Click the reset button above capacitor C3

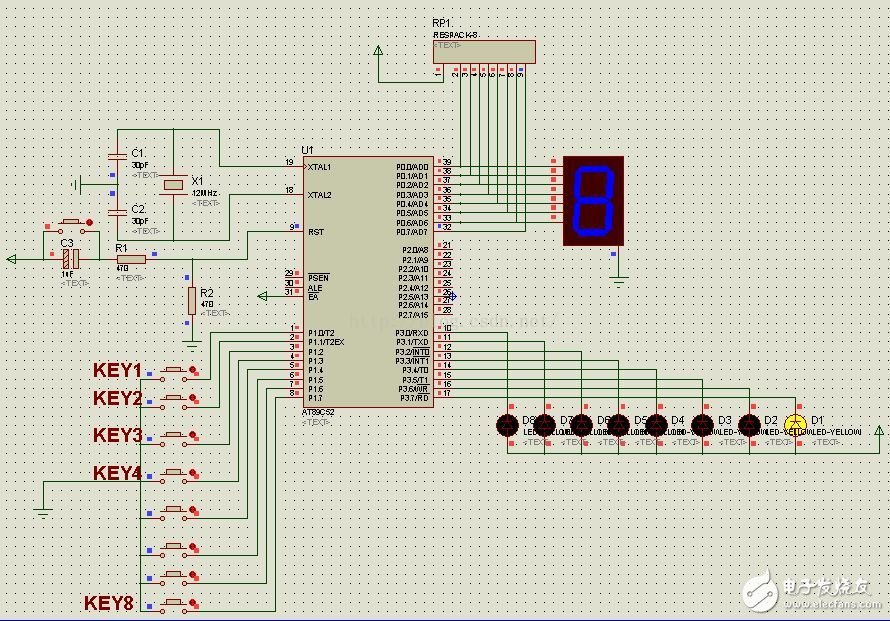70,224
